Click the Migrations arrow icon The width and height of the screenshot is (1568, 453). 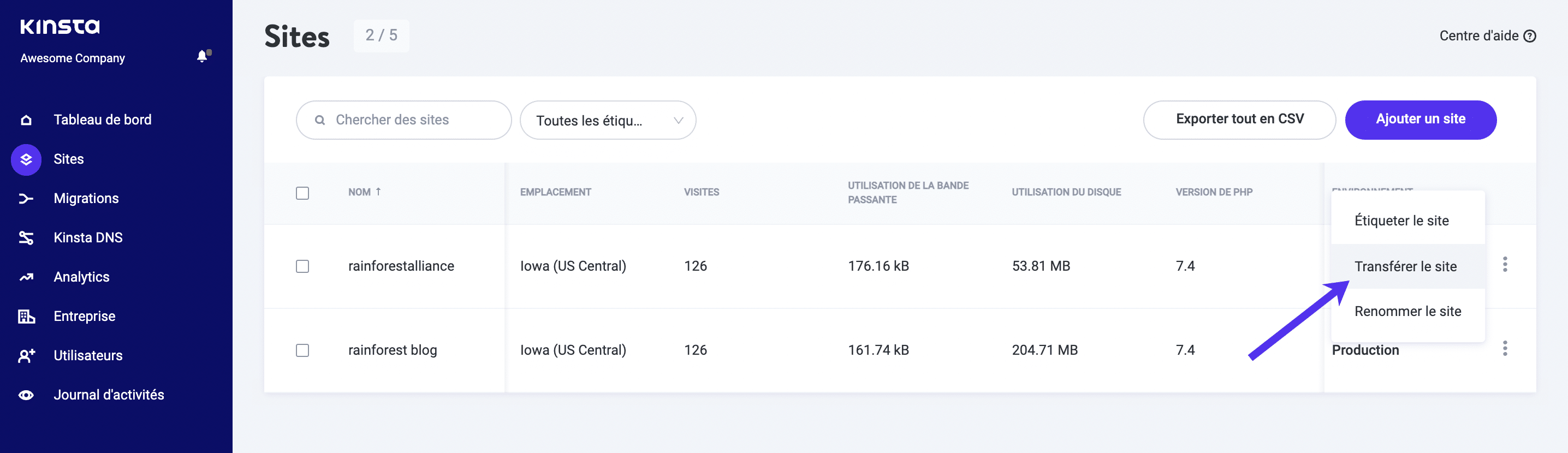pyautogui.click(x=26, y=199)
